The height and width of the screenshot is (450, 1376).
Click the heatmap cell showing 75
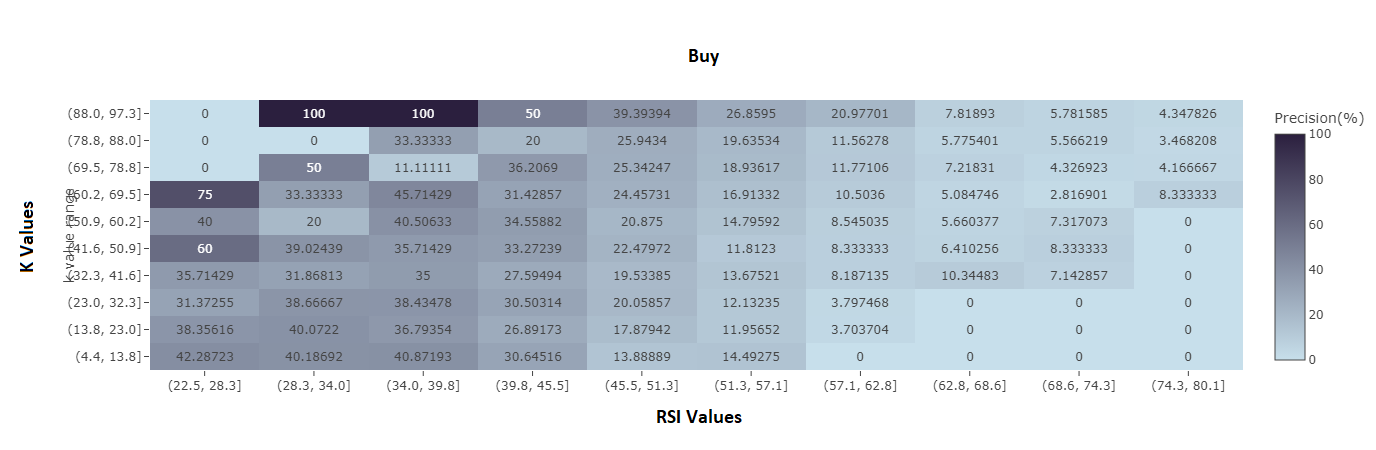(x=205, y=194)
